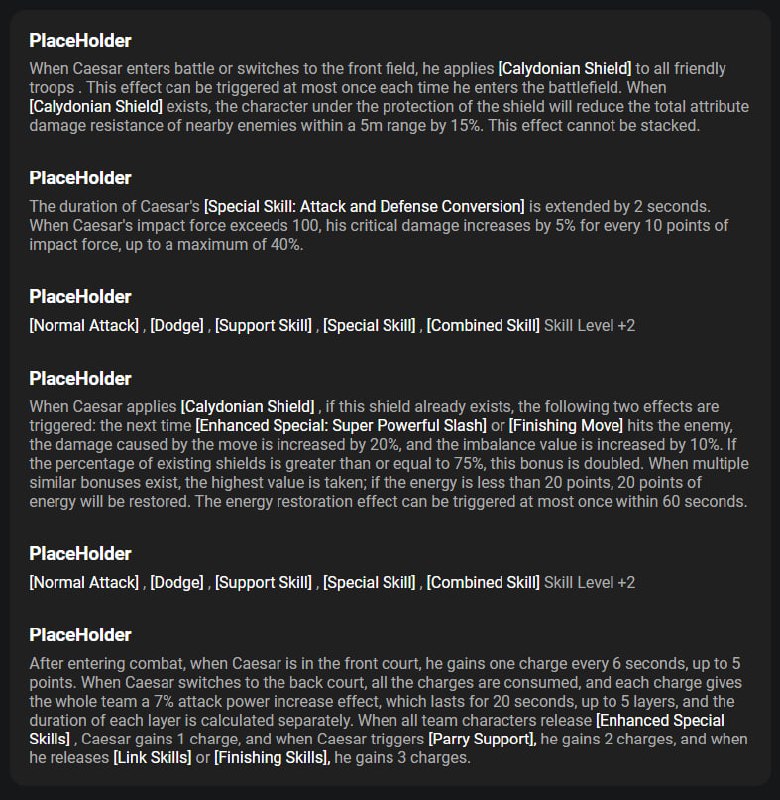Viewport: 780px width, 800px height.
Task: Open [Special Skill] in the lower skill-level row
Action: 369,582
